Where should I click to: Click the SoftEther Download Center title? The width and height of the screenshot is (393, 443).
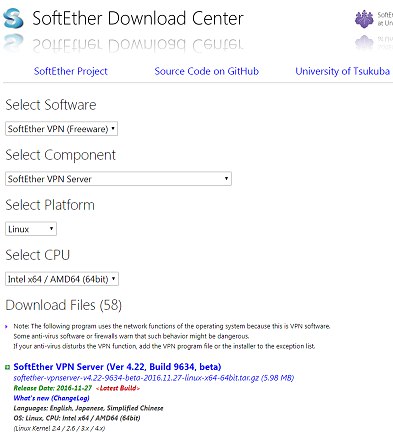(138, 18)
